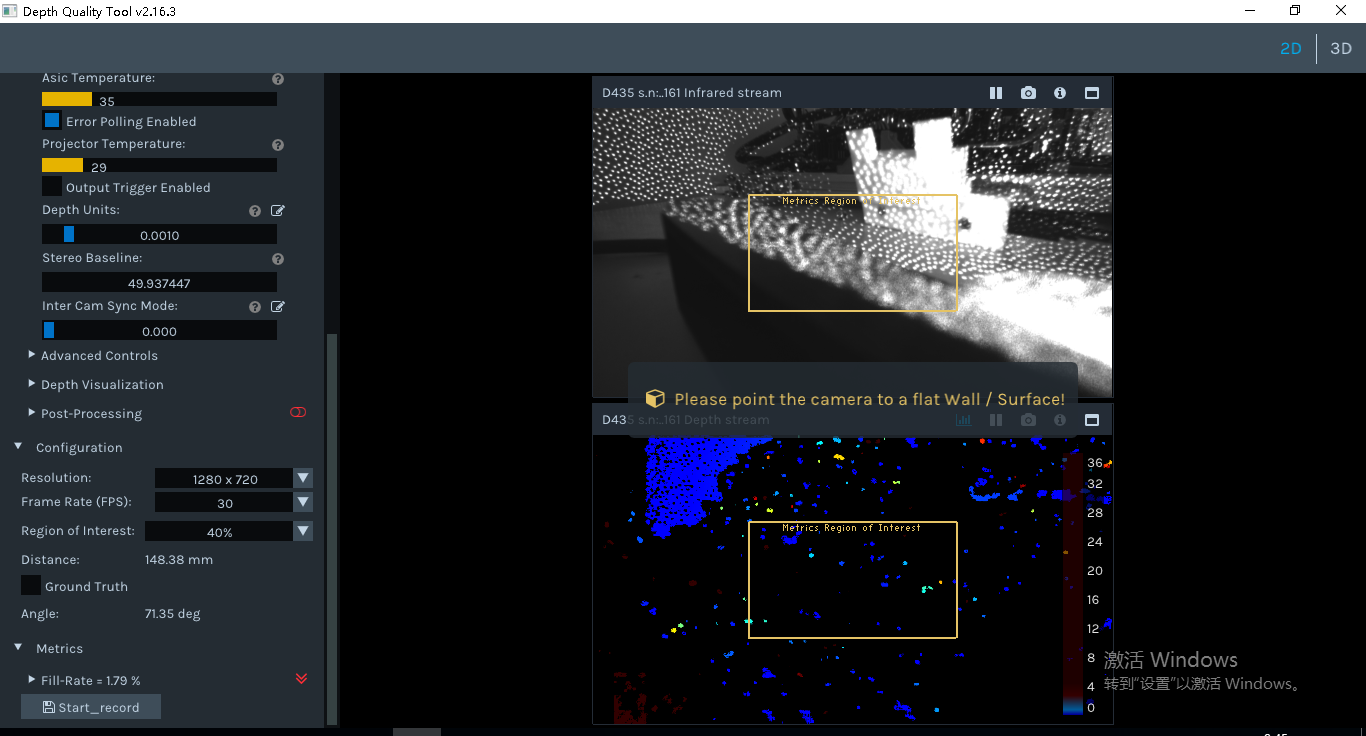The image size is (1366, 736).
Task: Expand the Post-Processing section
Action: [x=31, y=413]
